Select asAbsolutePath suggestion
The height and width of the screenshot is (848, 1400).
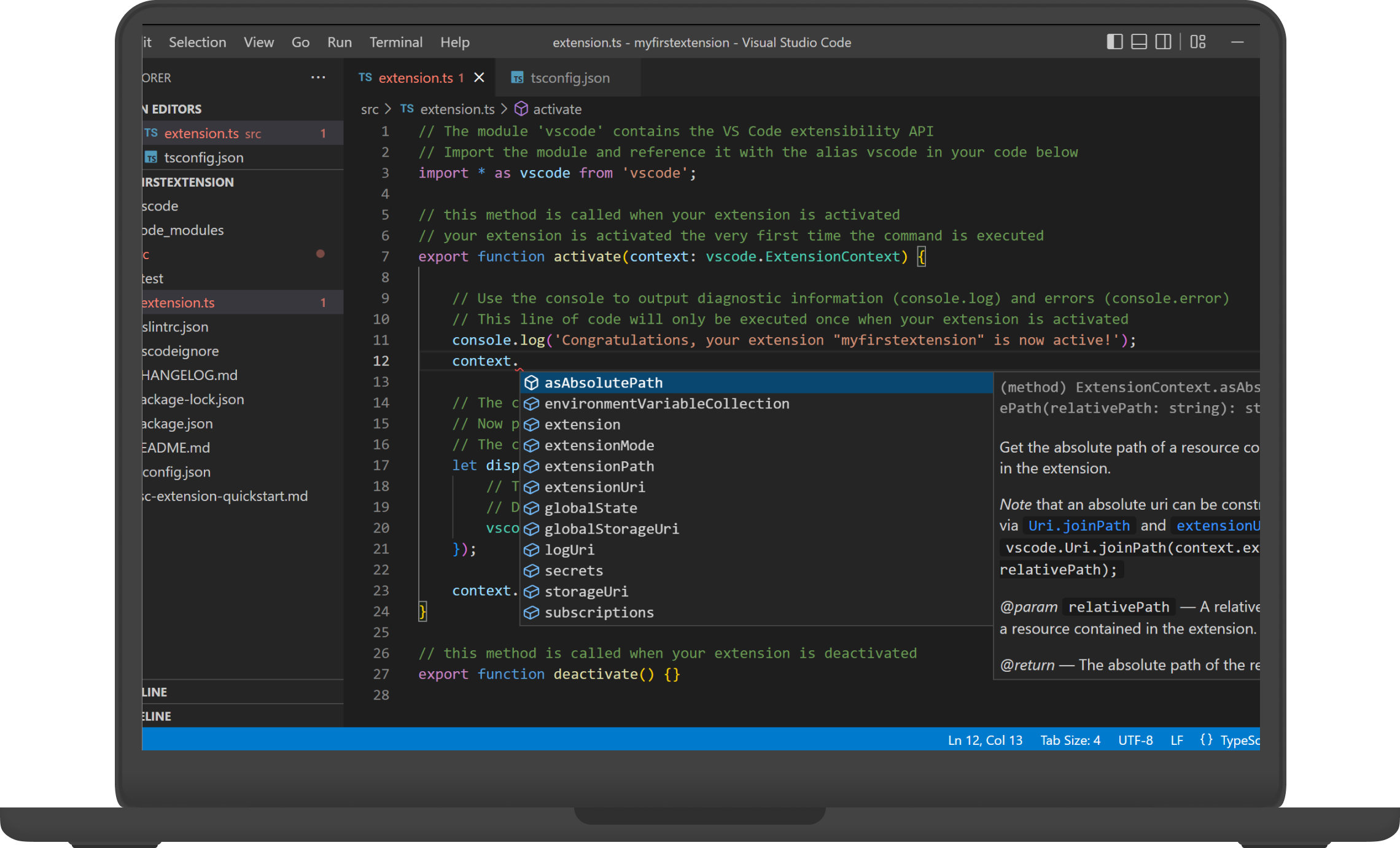pos(756,383)
